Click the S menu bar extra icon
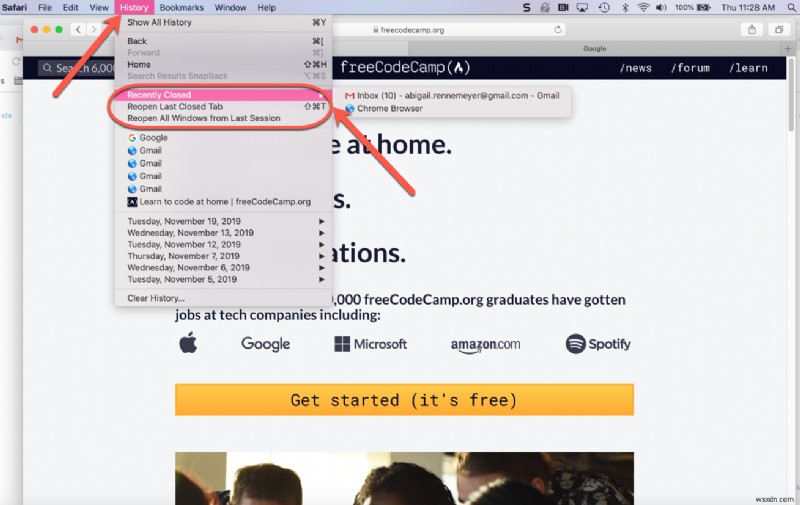800x505 pixels. pyautogui.click(x=527, y=7)
